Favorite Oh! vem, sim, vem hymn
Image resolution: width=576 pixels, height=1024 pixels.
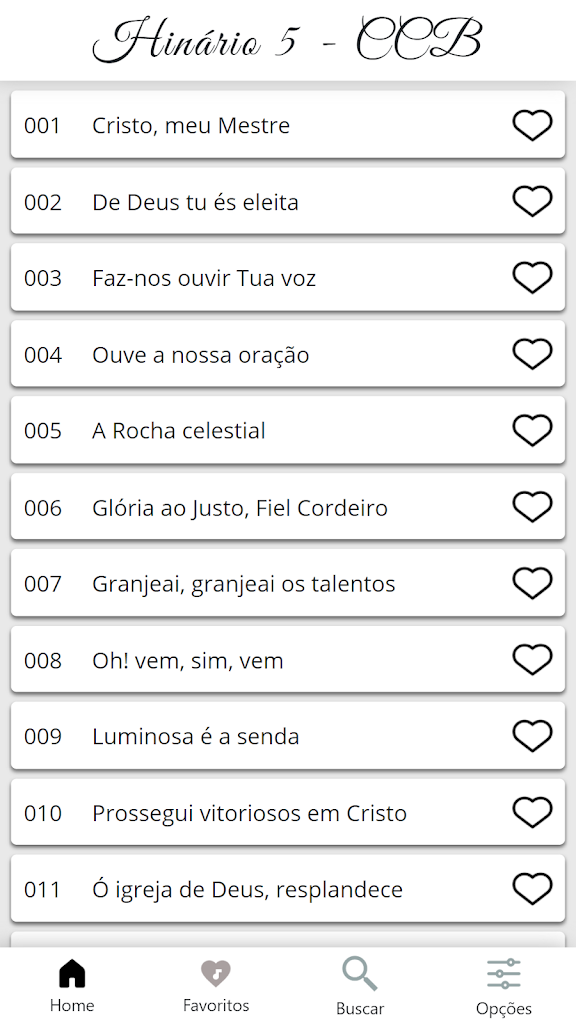point(532,660)
